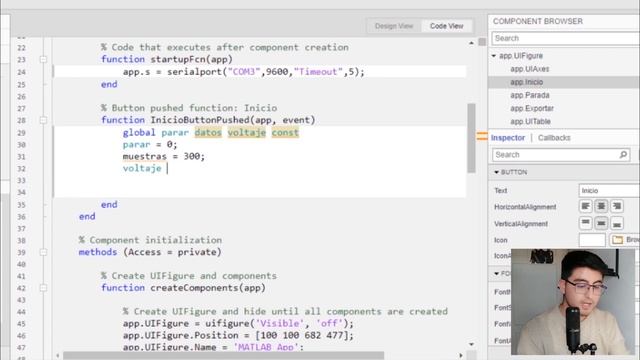Click 'createComponents(app)' on line 42
The height and width of the screenshot is (360, 640).
208,288
